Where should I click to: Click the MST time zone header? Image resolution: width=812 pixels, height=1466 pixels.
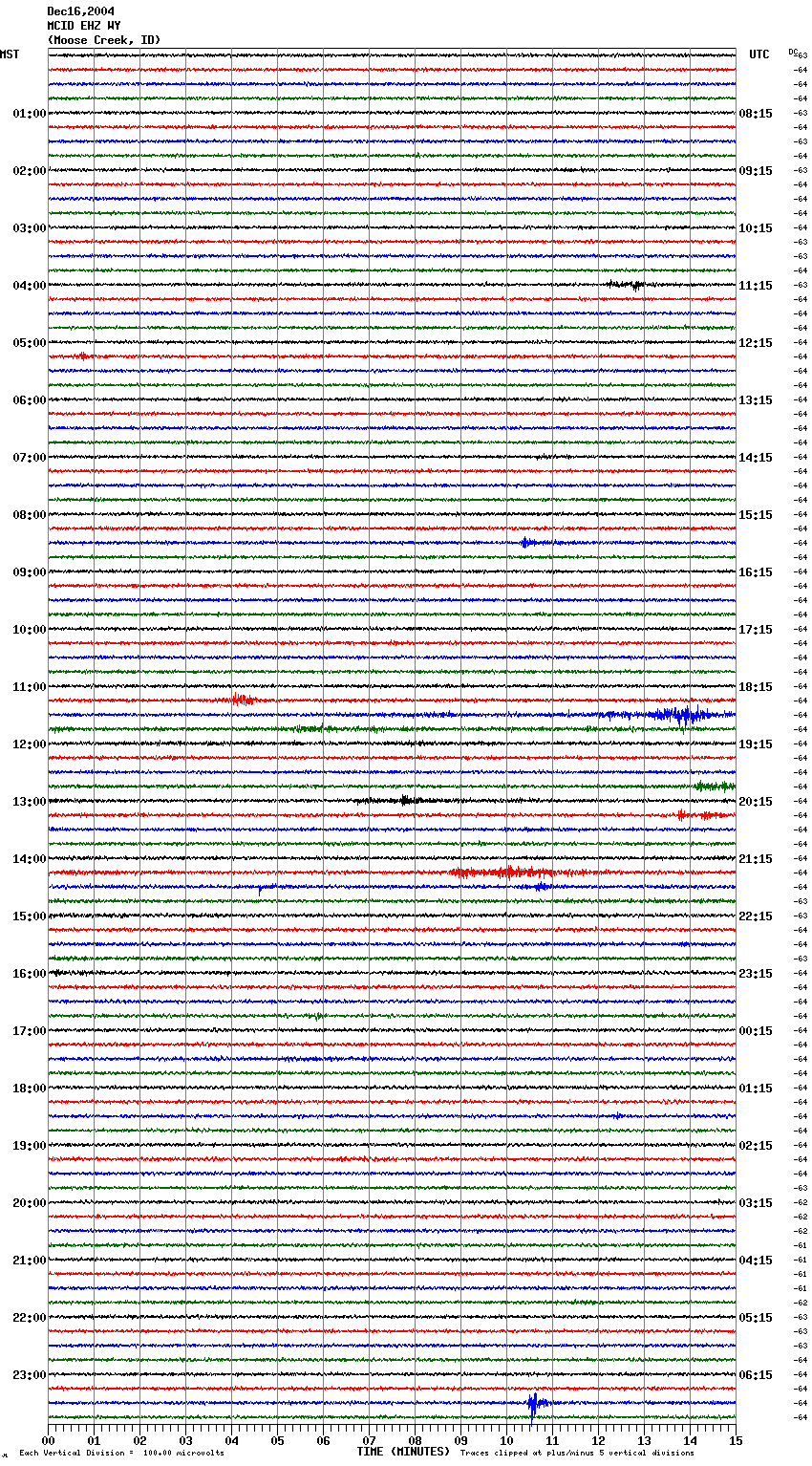coord(10,54)
